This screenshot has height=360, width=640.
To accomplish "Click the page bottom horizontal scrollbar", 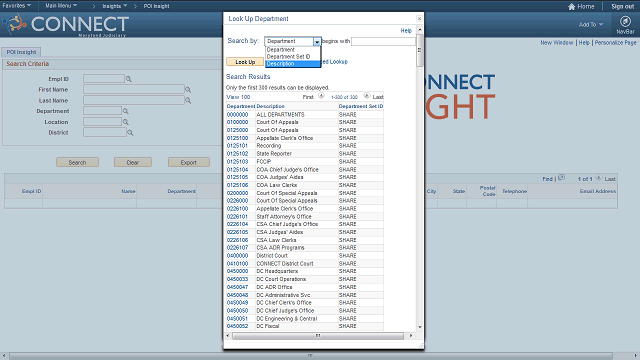I will [311, 356].
